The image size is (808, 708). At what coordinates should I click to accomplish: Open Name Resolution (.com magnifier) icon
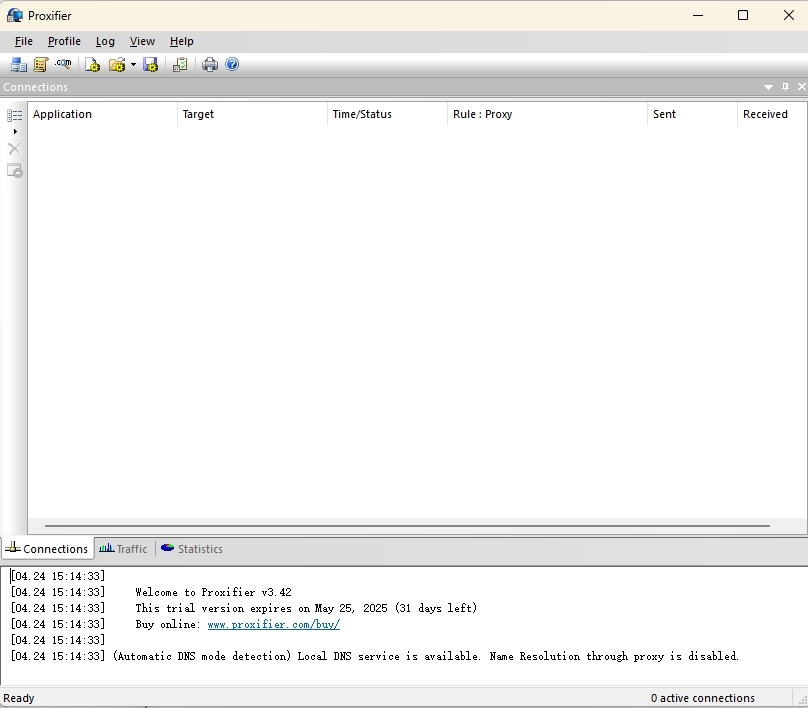point(63,64)
